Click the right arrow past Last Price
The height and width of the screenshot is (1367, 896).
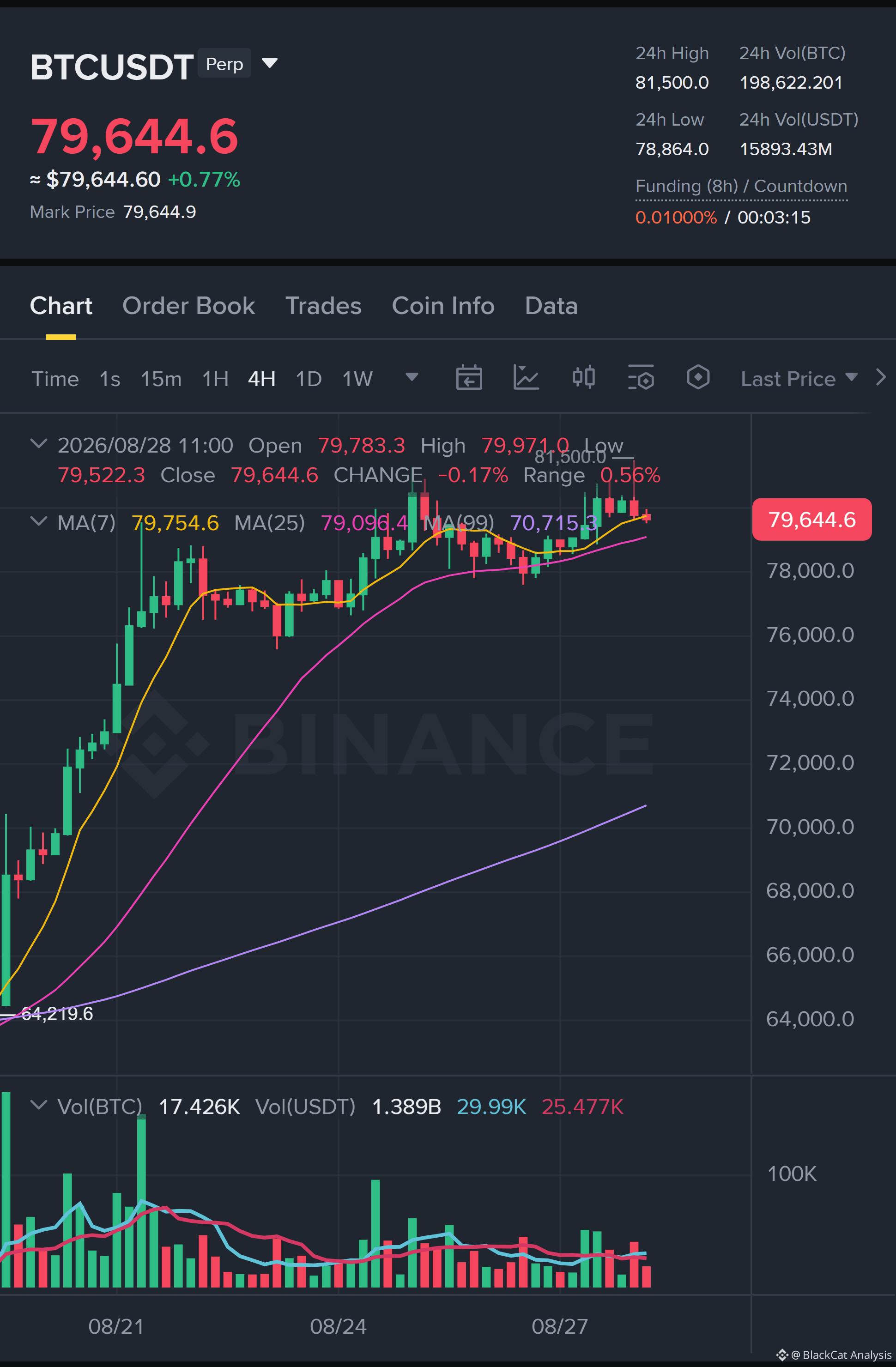[880, 378]
